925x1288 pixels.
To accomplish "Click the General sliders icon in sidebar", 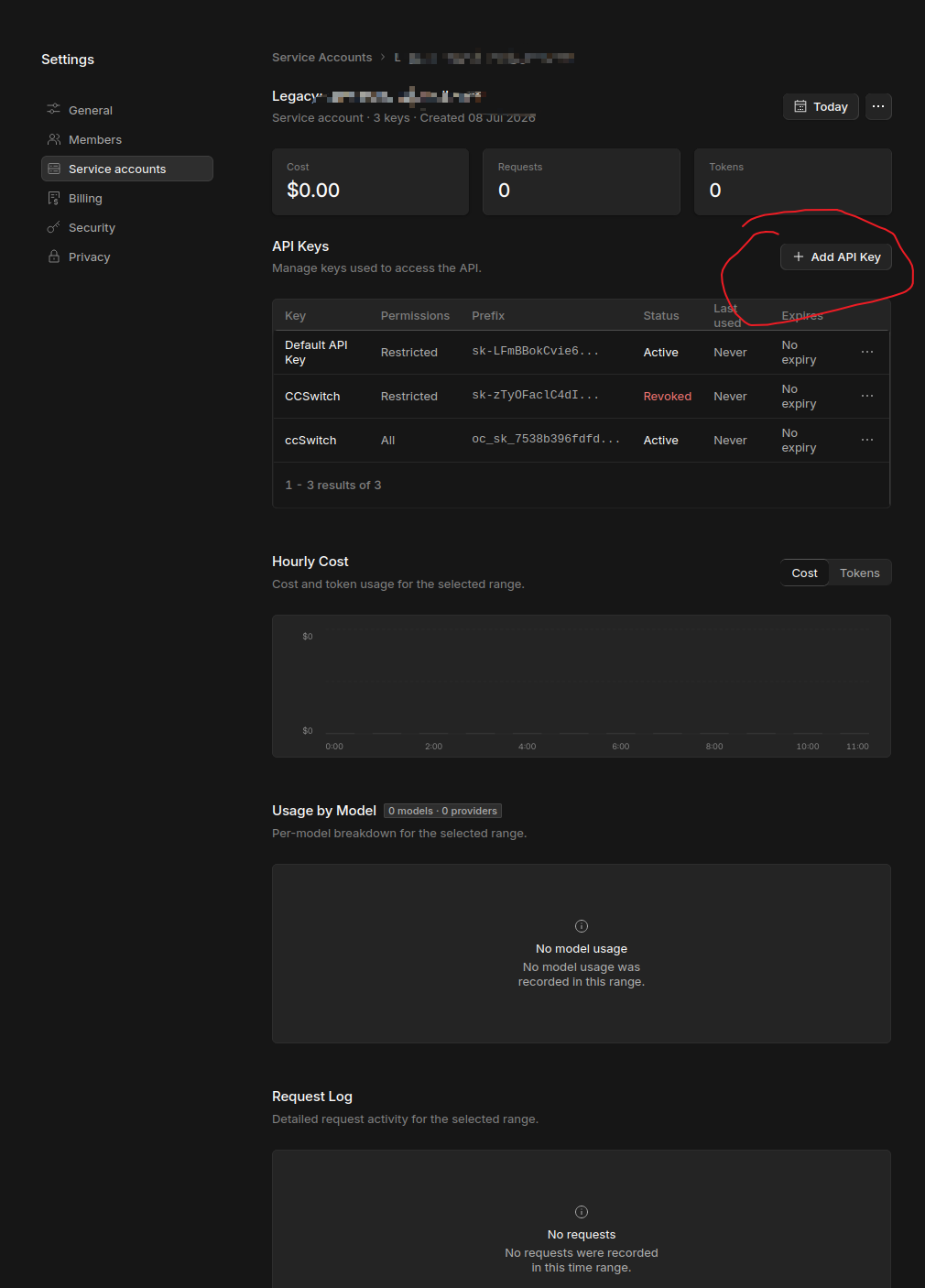I will (x=54, y=109).
